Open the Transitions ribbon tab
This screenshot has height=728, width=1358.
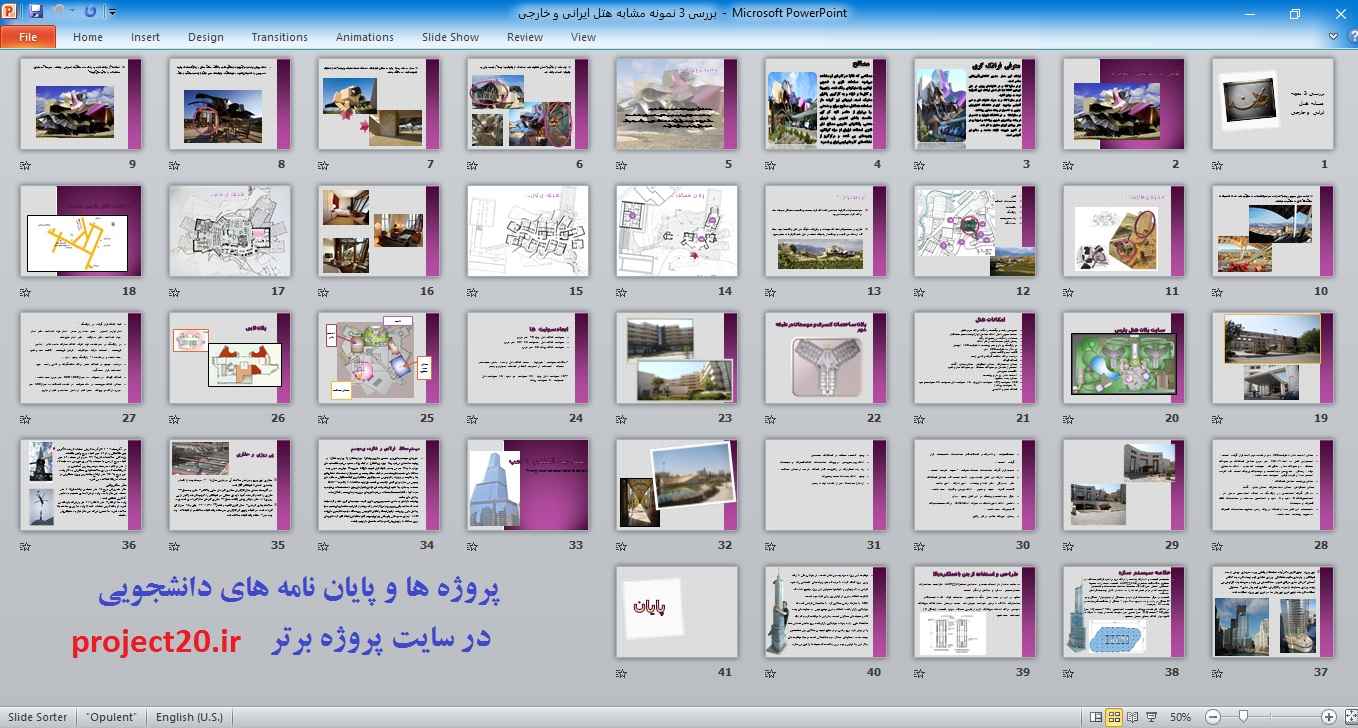[x=279, y=37]
